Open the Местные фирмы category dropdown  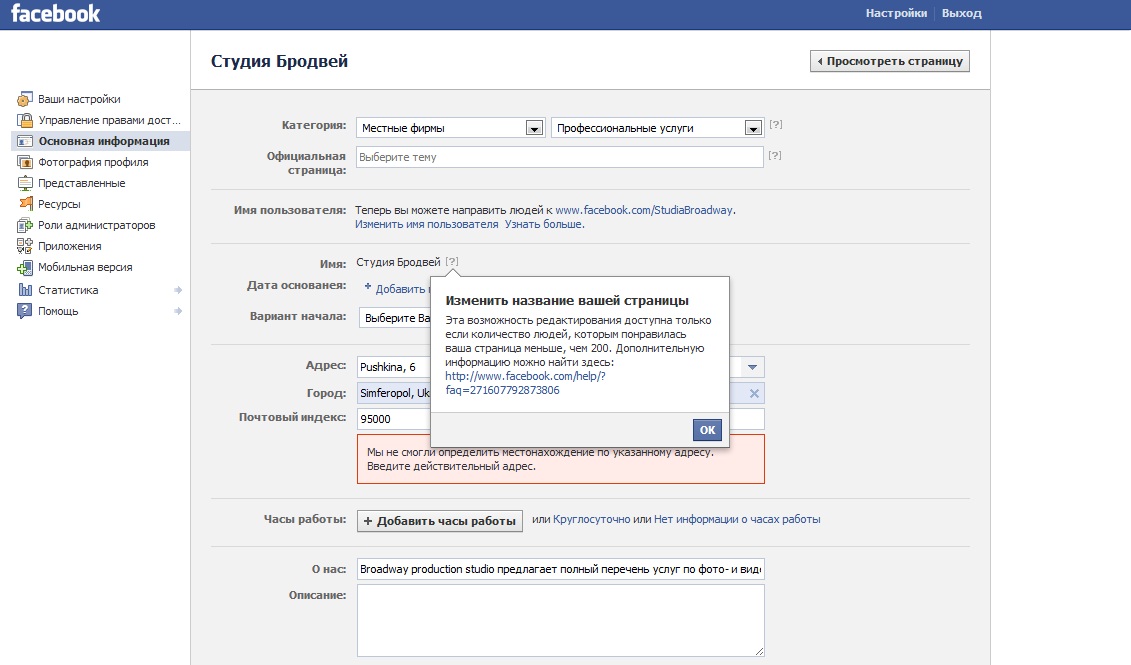click(450, 128)
